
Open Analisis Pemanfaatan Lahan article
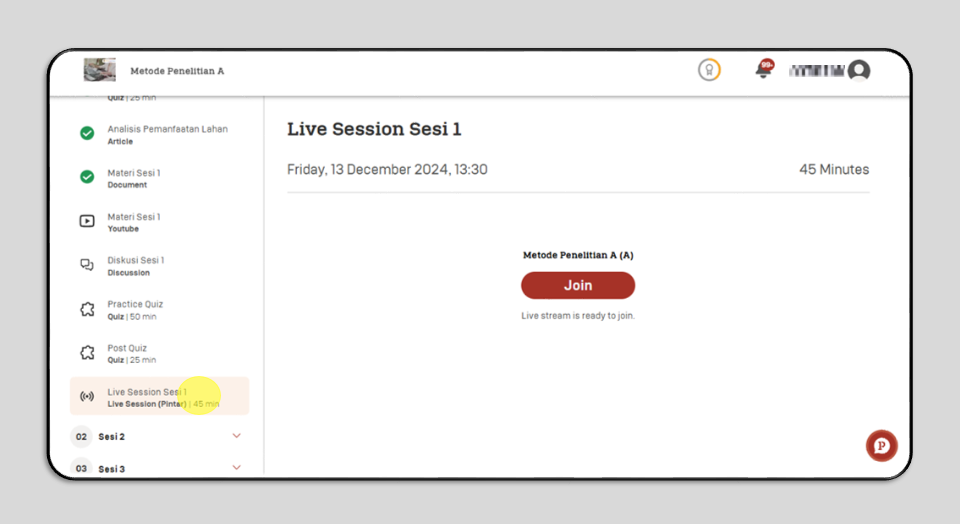pos(159,134)
